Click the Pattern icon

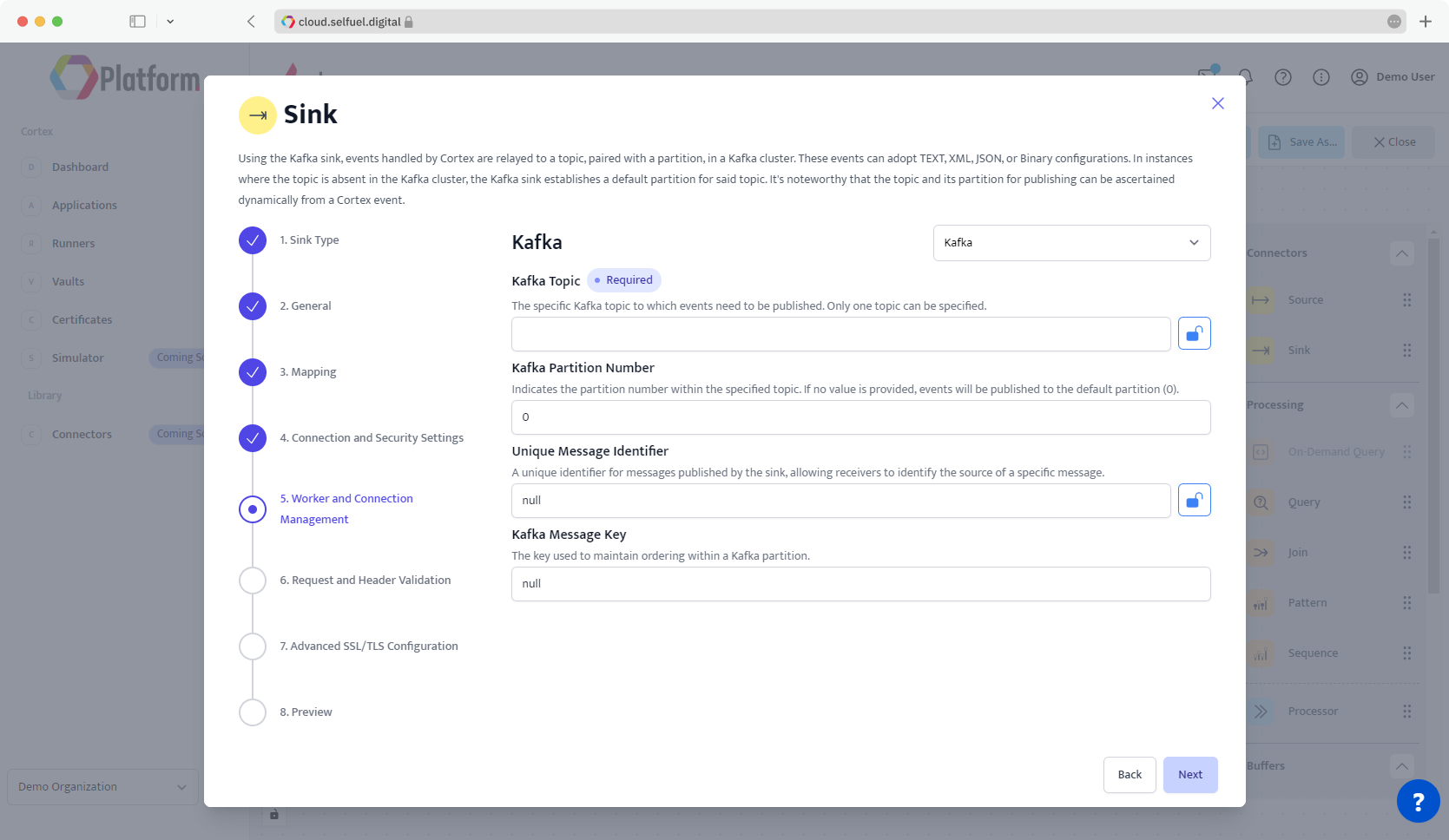click(x=1261, y=603)
